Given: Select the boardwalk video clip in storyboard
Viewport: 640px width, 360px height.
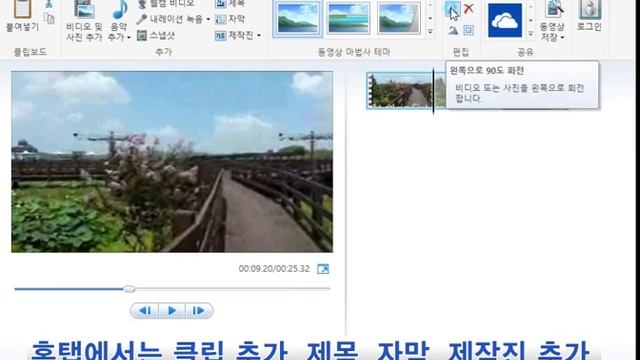Looking at the screenshot, I should tap(400, 91).
